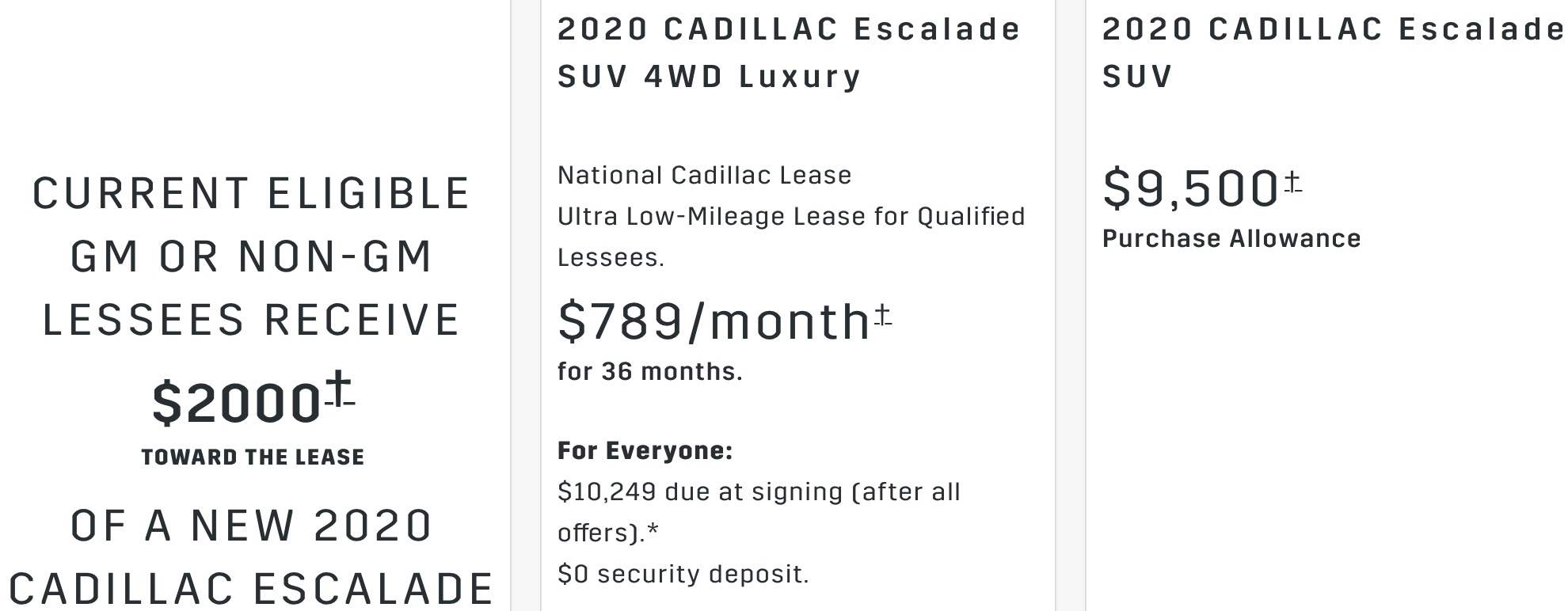Click the 'TOWARD THE LEASE' caption
Screen dimensions: 1568x611
click(253, 457)
